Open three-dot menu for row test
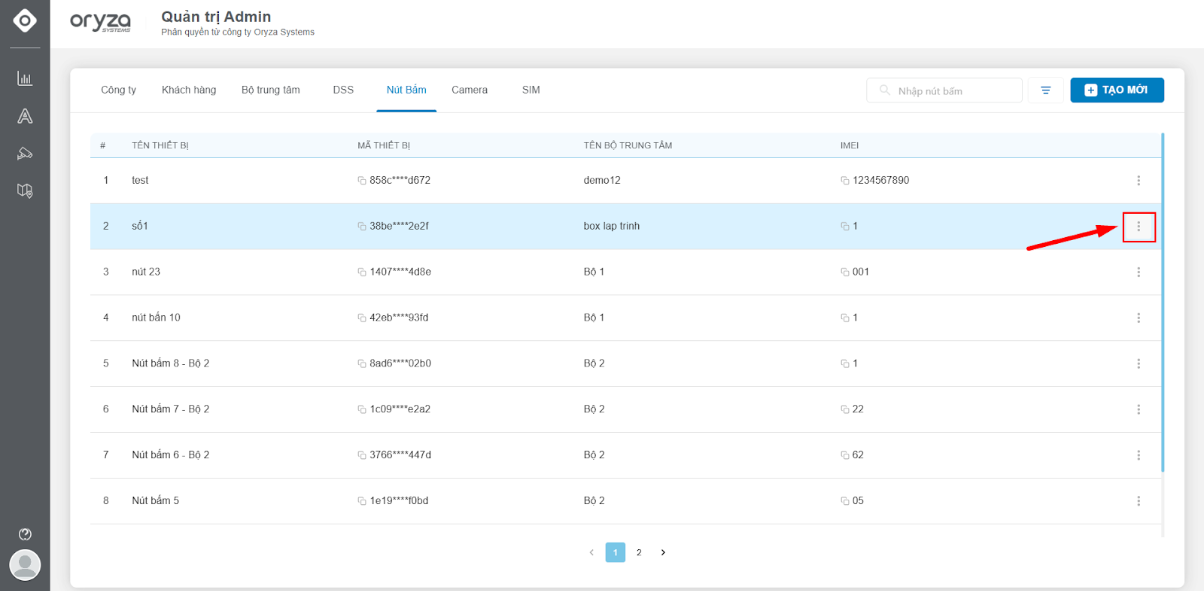 pos(1138,180)
